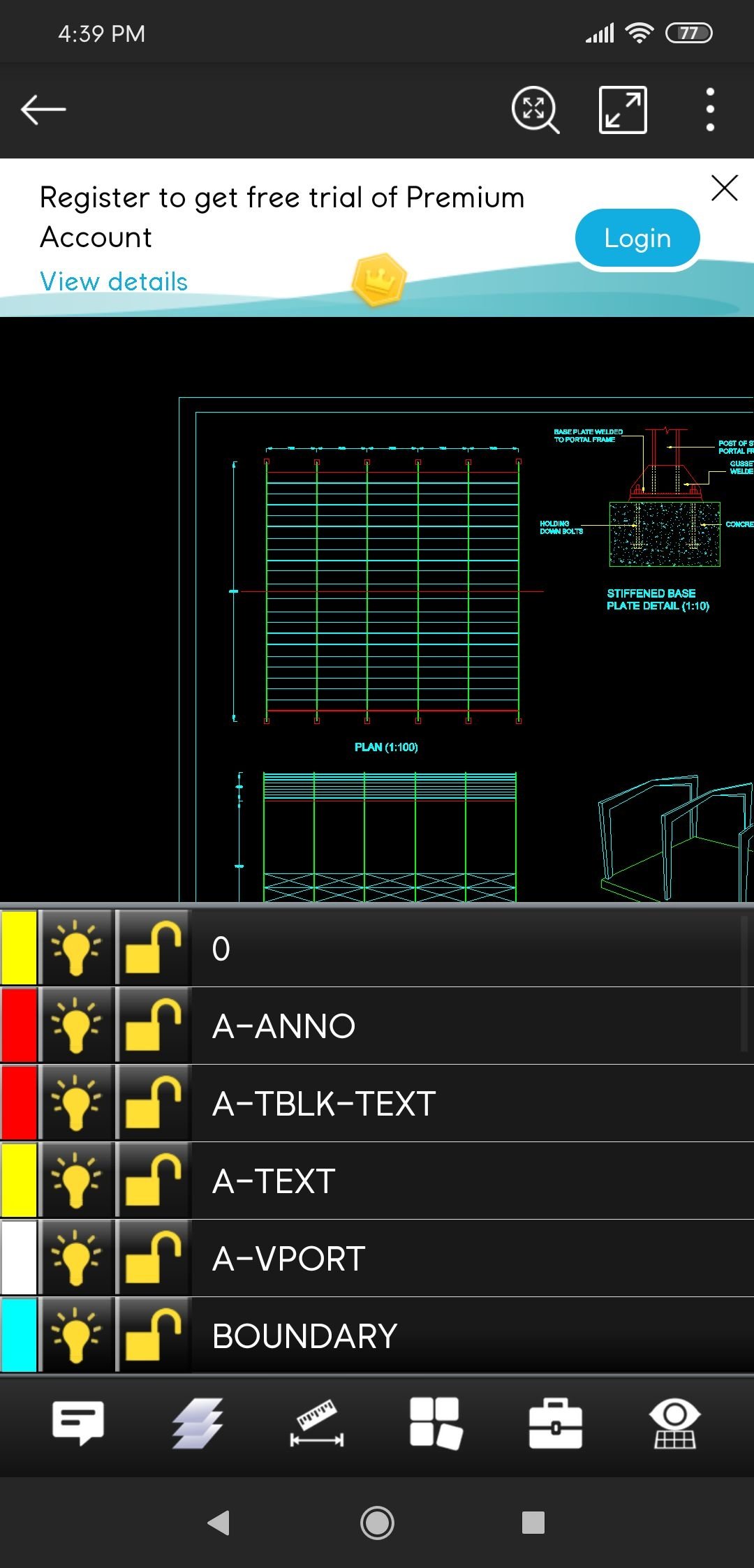Toggle visibility bulb of A-VPORT layer

click(76, 1258)
